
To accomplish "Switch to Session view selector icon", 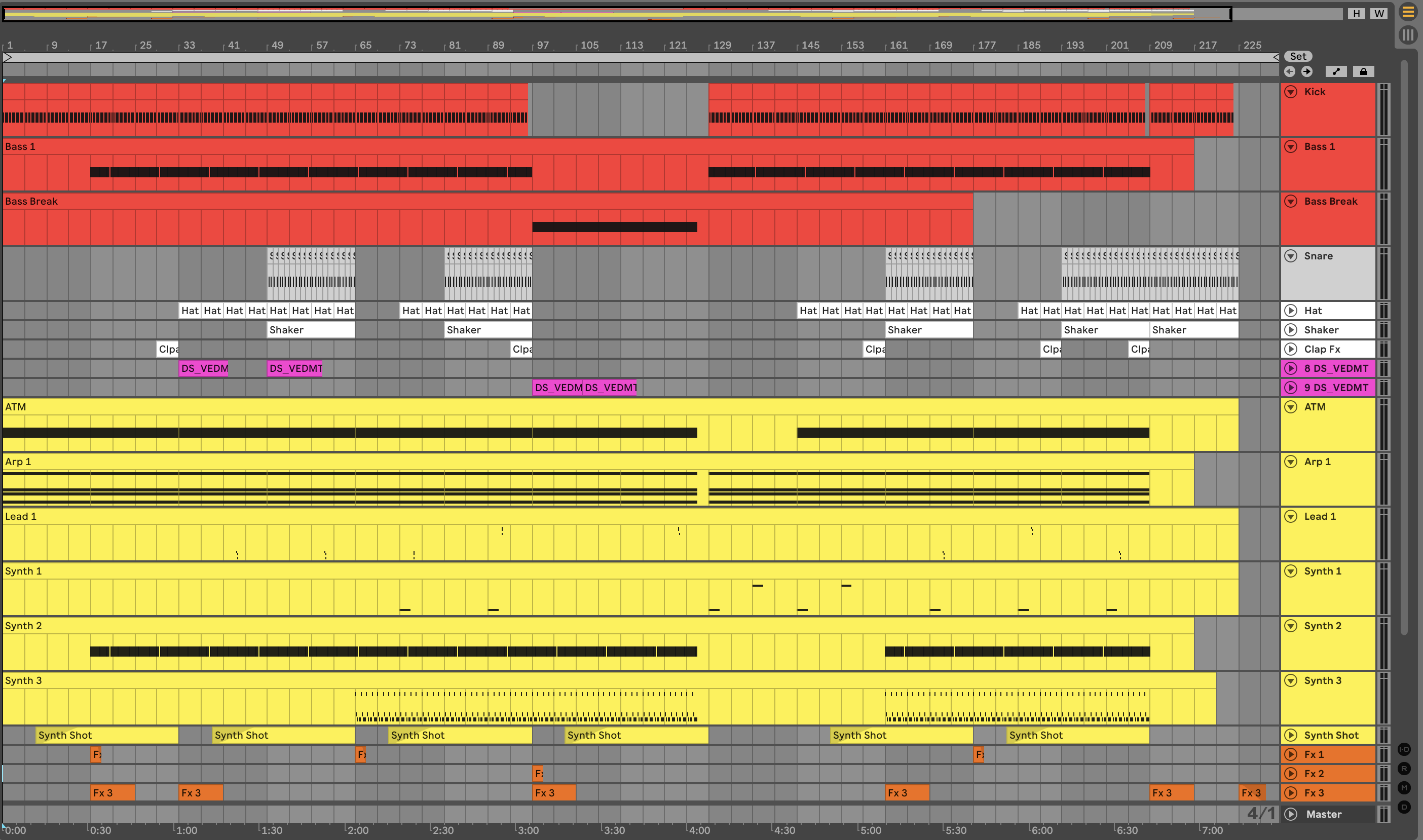I will coord(1408,35).
